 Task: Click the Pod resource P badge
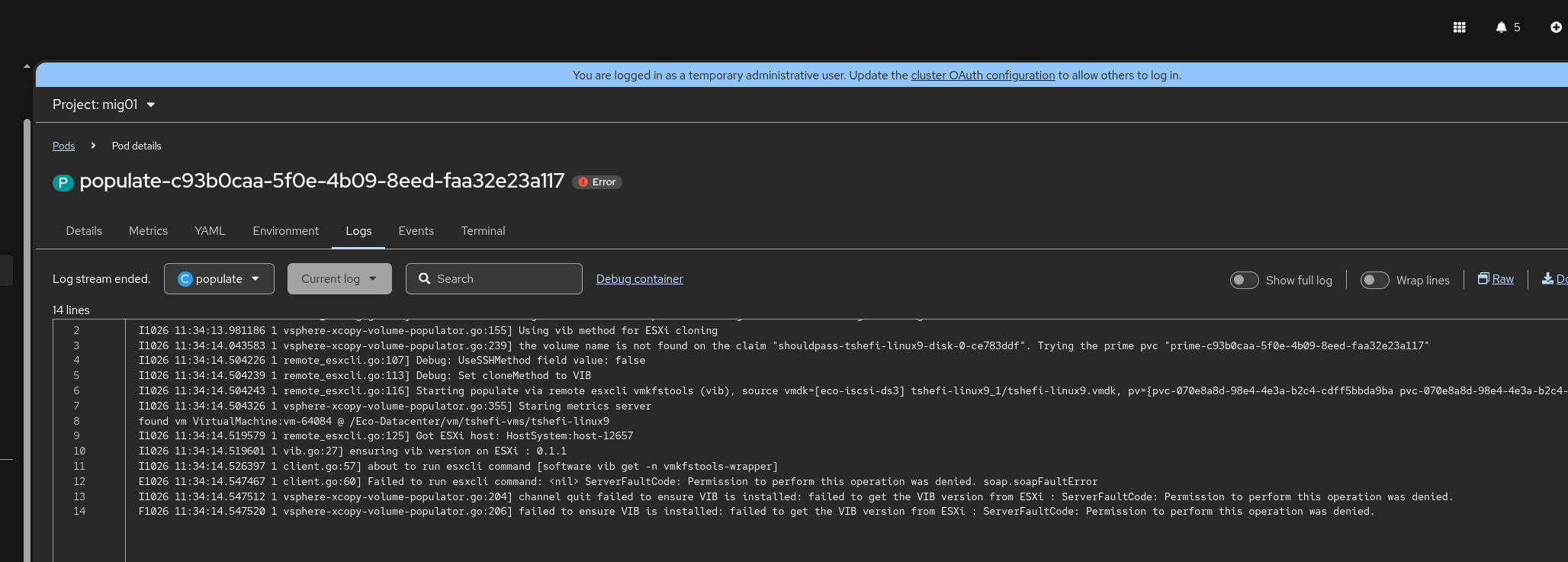(x=63, y=183)
